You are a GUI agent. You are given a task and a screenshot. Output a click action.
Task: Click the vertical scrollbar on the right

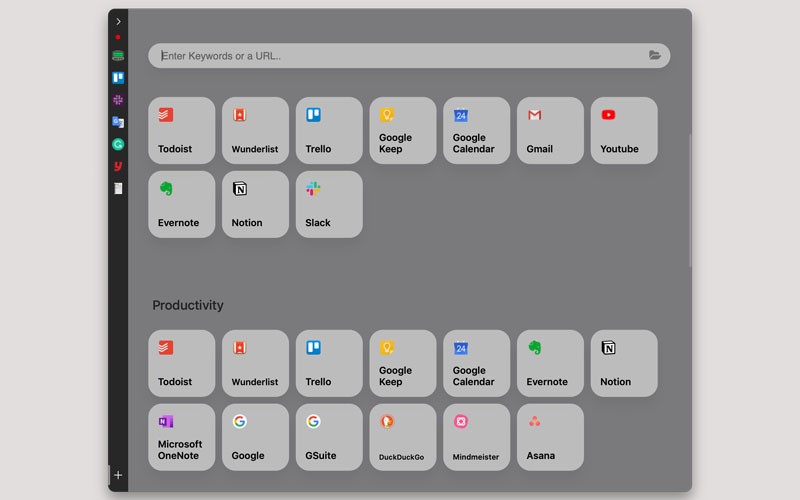pos(690,200)
